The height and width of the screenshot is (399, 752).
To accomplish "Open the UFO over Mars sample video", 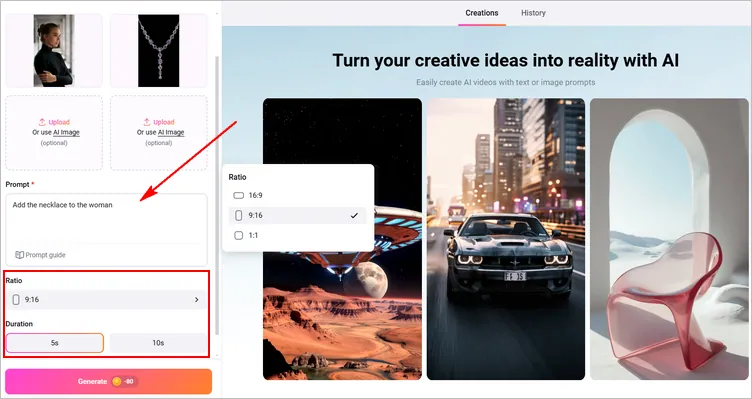I will pyautogui.click(x=342, y=239).
